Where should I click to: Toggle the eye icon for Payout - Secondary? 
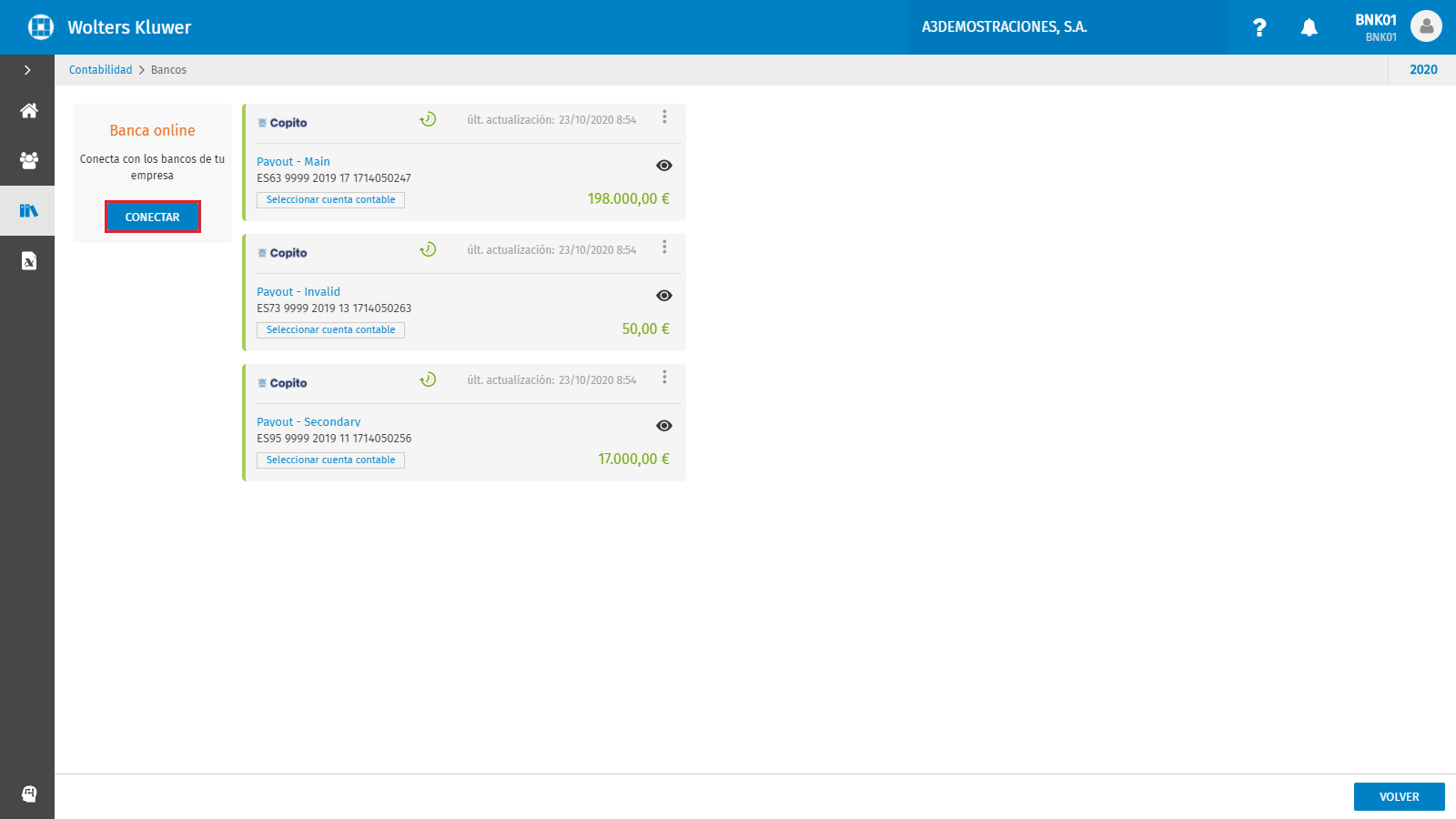664,426
